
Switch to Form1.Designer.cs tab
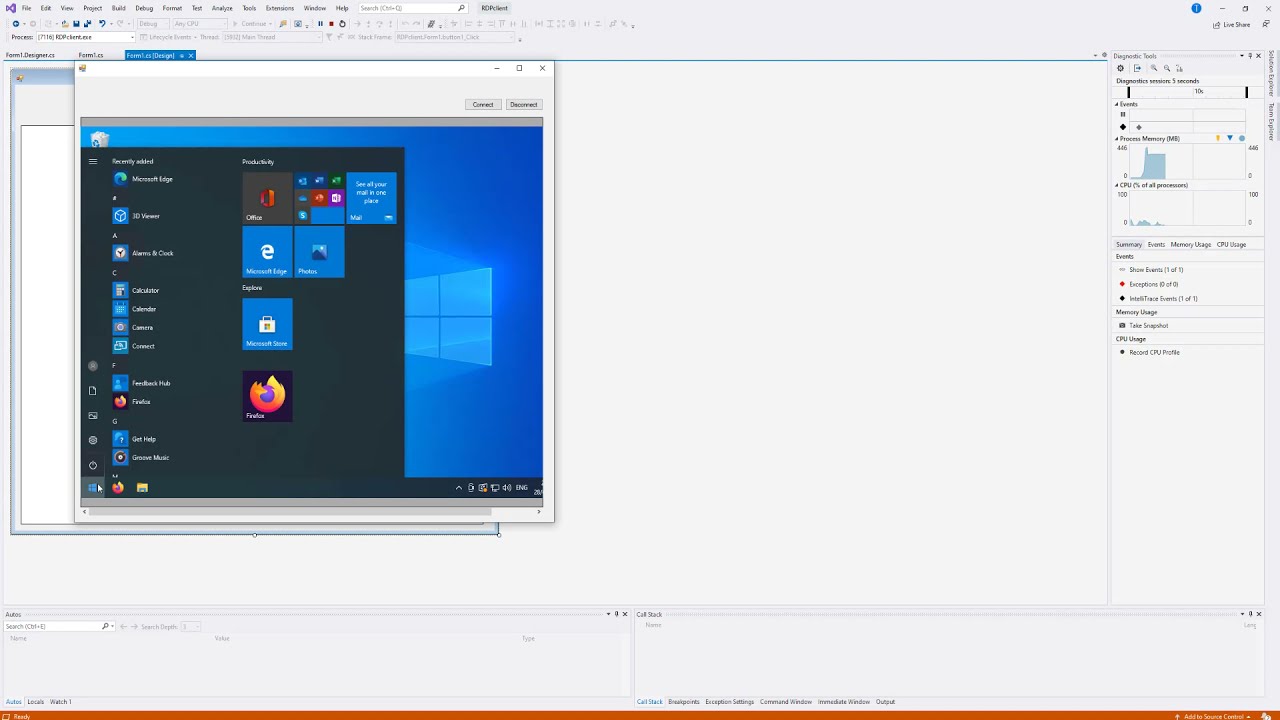30,55
